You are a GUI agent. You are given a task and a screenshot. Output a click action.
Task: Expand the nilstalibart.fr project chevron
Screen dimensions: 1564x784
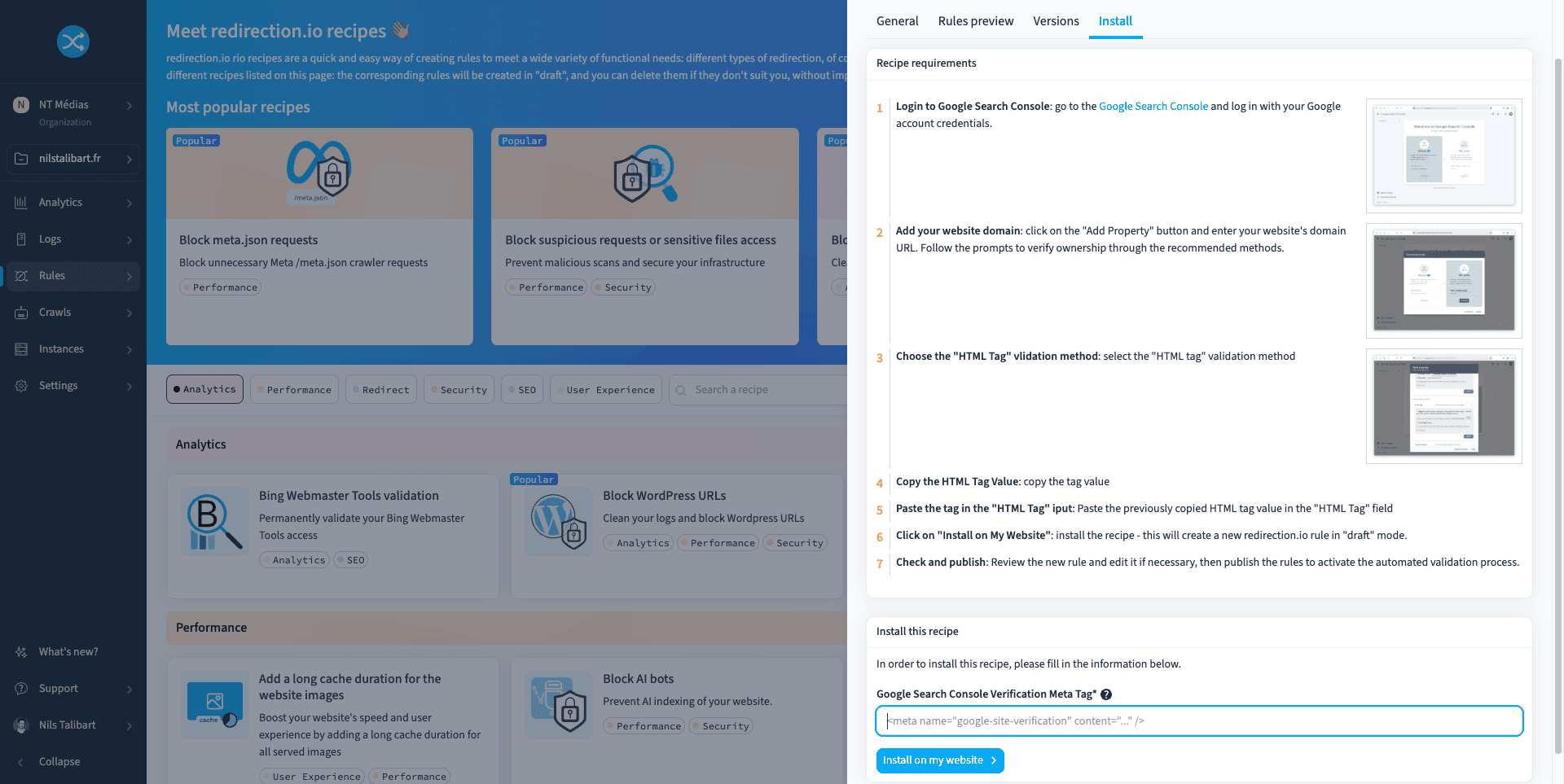tap(130, 160)
